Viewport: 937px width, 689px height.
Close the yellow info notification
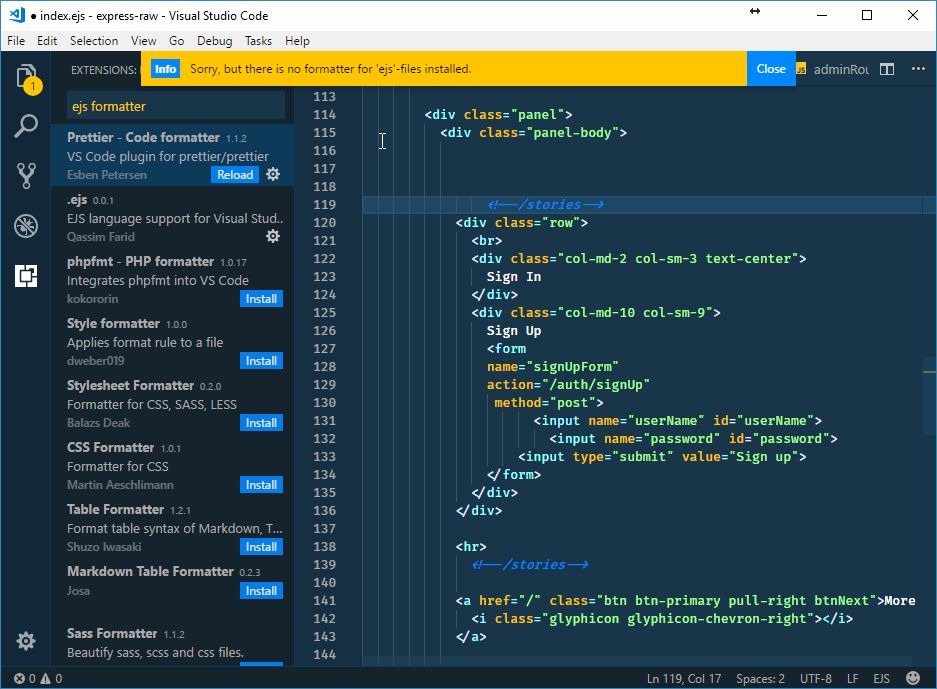tap(771, 69)
